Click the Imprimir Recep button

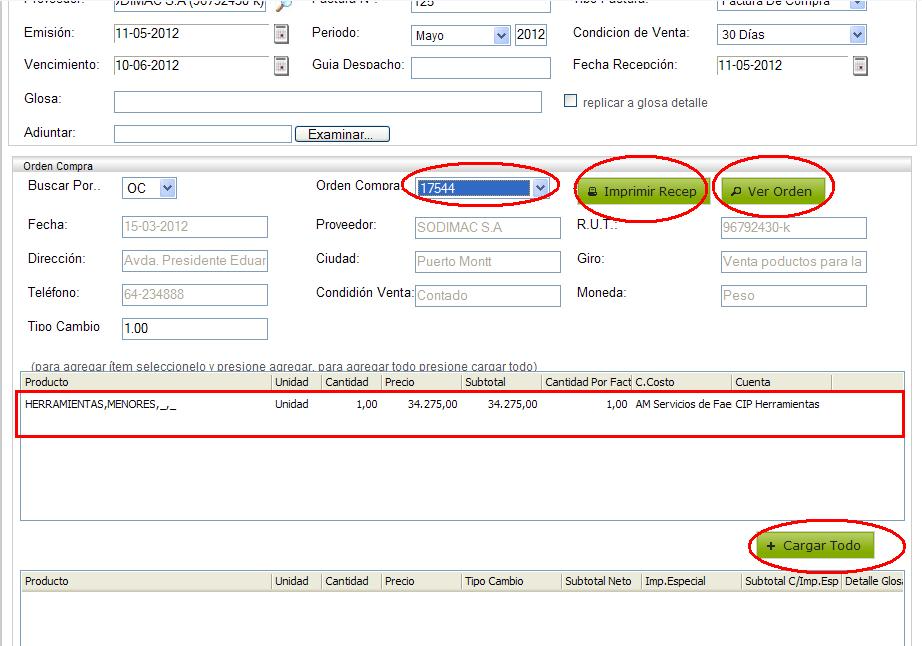point(643,191)
